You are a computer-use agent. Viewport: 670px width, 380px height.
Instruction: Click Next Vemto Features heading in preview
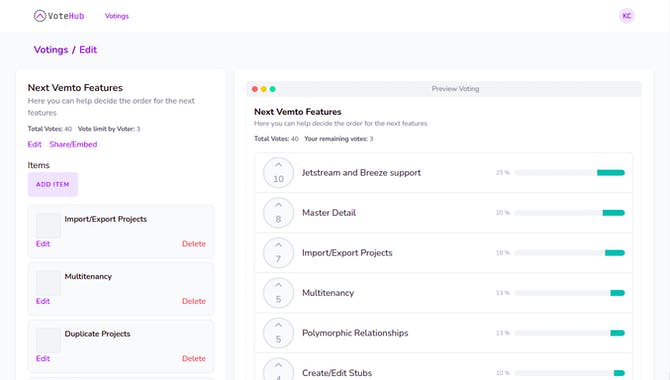298,112
